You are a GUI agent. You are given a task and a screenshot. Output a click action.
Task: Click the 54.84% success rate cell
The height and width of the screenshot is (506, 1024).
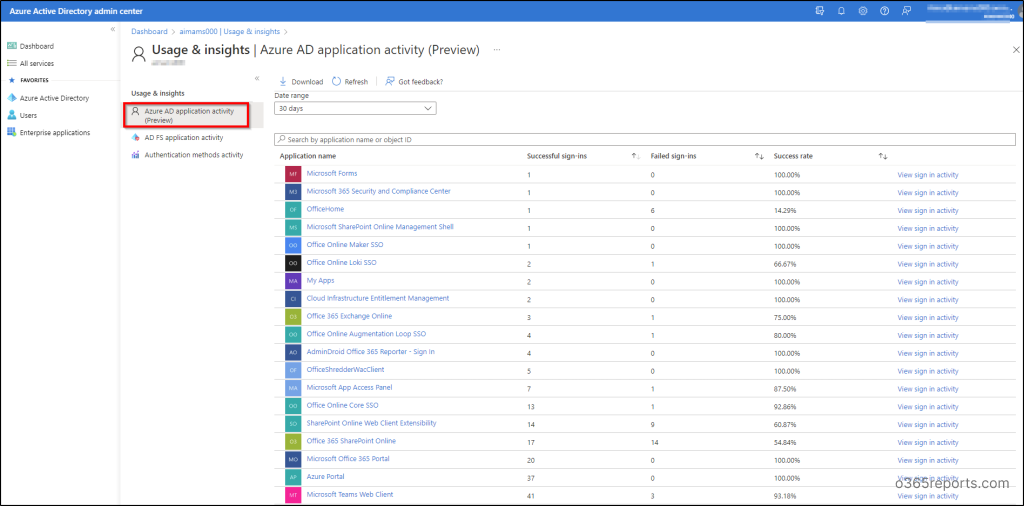pos(784,443)
